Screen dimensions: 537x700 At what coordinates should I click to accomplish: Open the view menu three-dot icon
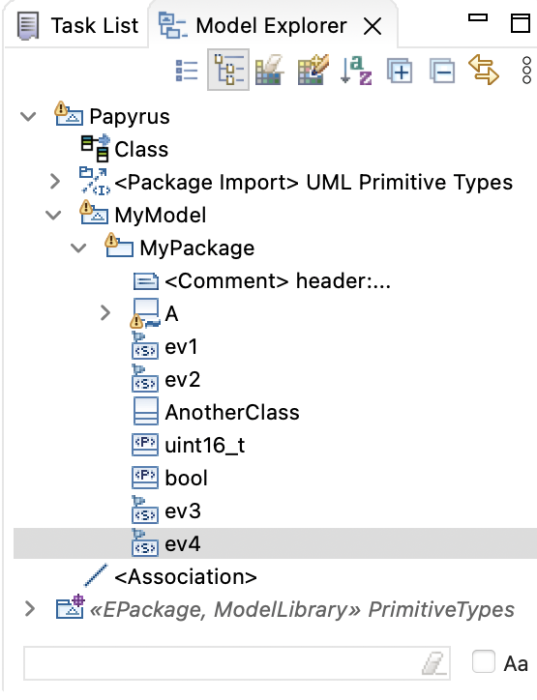click(526, 70)
